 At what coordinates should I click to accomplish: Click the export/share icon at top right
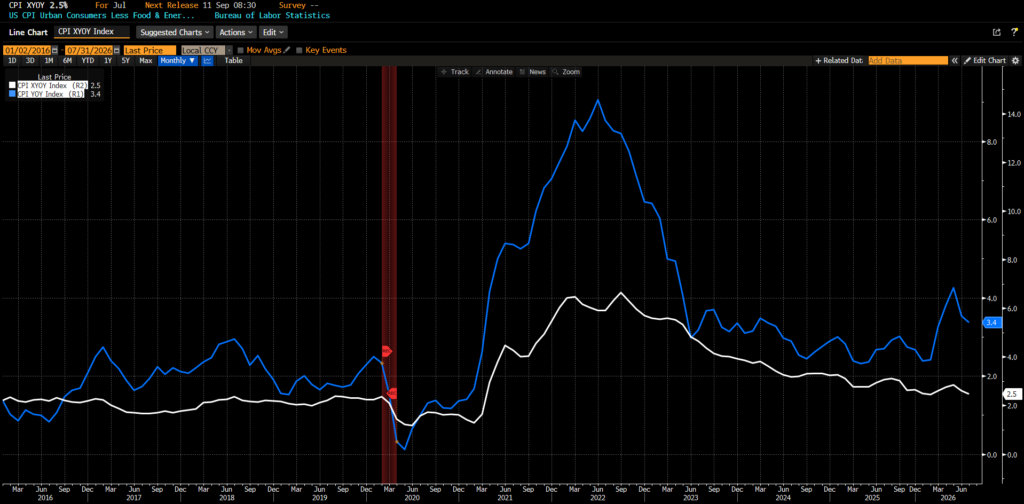[996, 32]
